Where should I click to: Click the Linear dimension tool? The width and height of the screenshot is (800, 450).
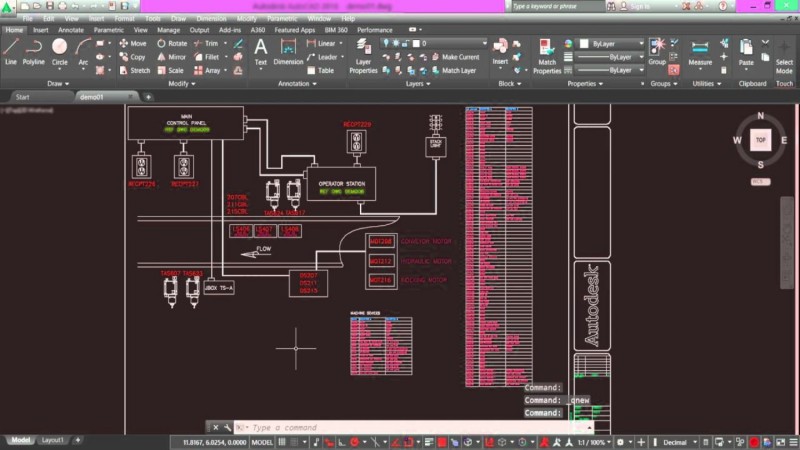321,44
